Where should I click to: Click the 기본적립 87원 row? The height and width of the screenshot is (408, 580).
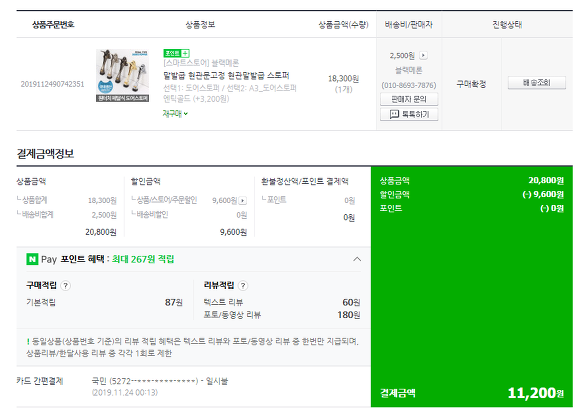pos(104,303)
